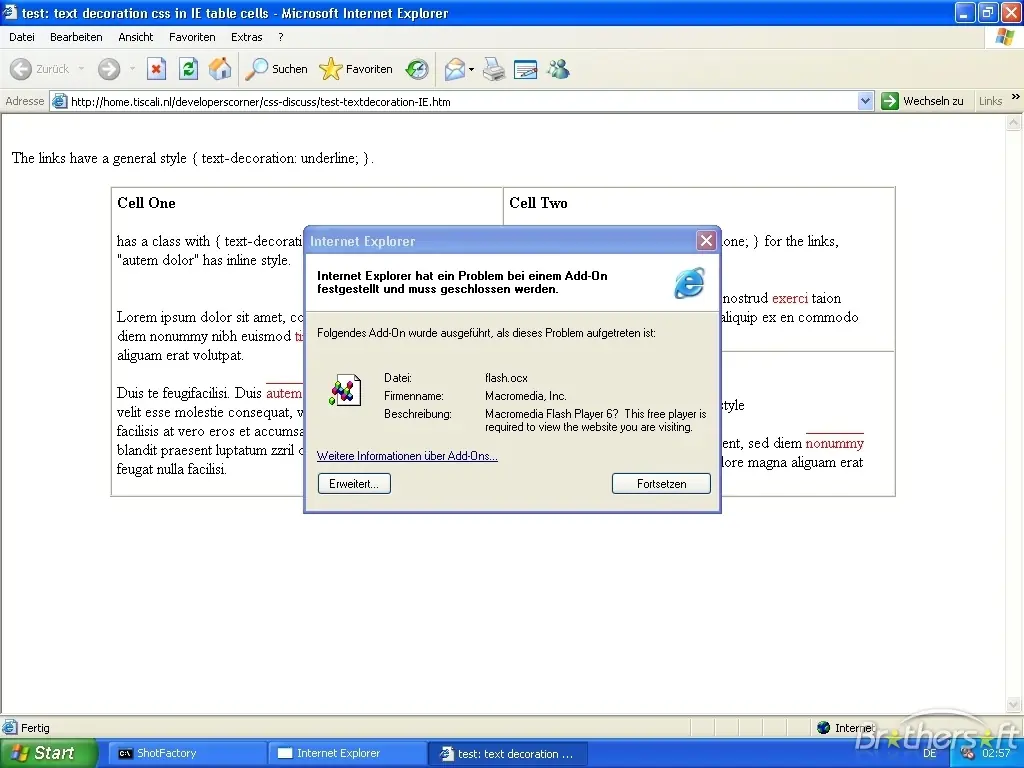
Task: Close the Internet Explorer error dialog
Action: pos(706,241)
